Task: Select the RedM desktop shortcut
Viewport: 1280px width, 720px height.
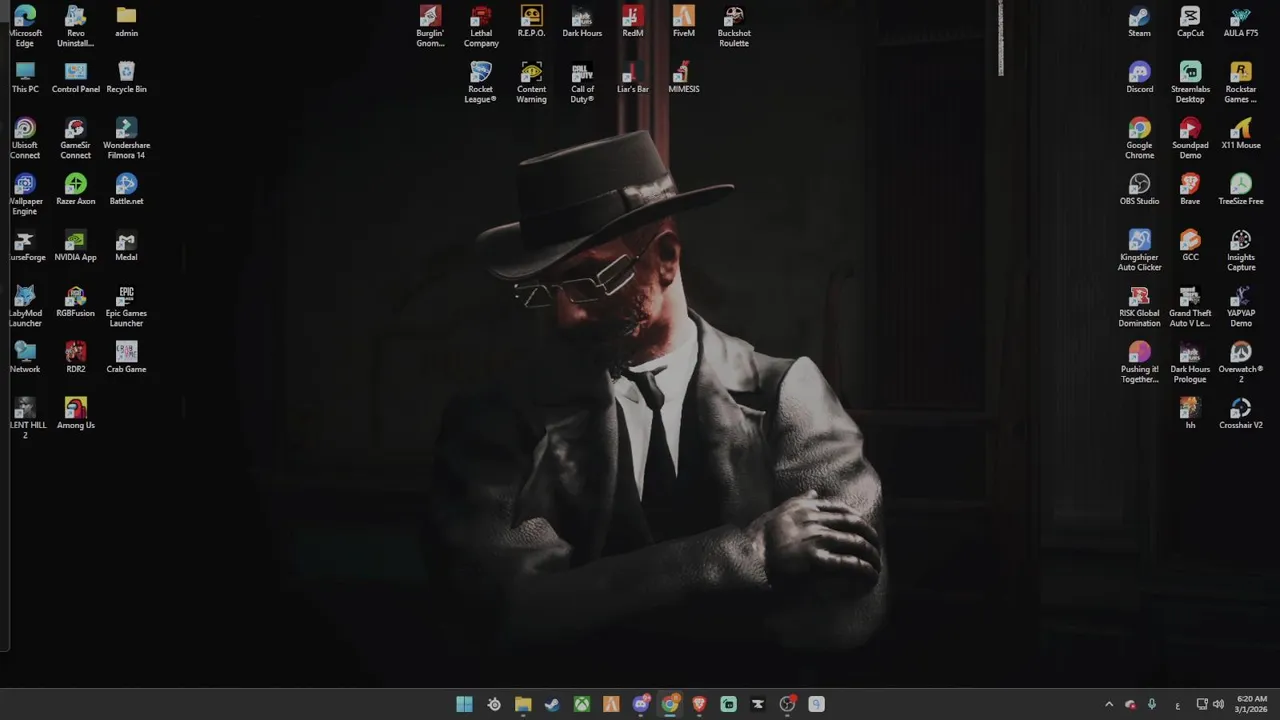Action: coord(633,22)
